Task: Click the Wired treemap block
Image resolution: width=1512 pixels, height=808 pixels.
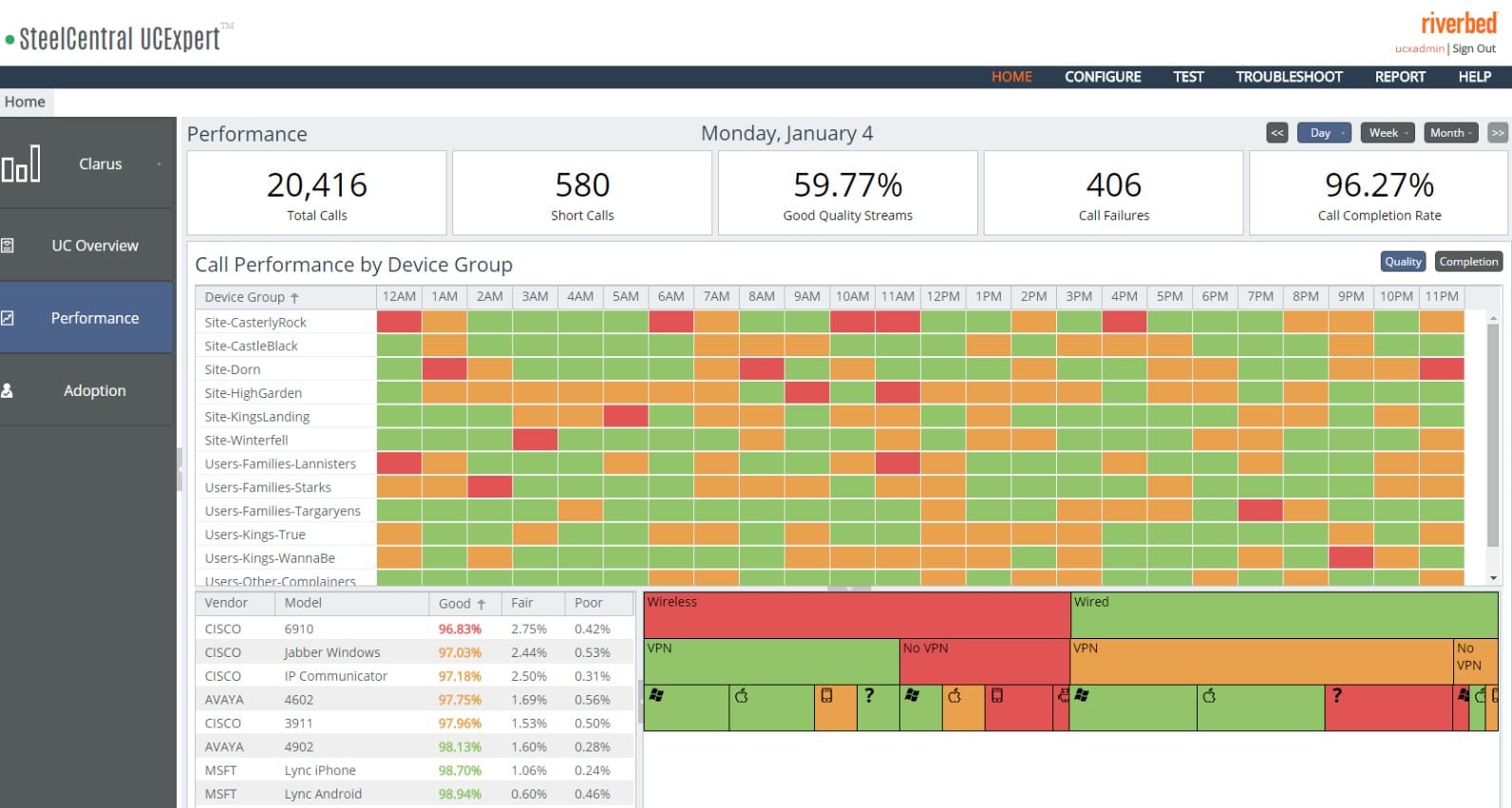Action: 1284,614
